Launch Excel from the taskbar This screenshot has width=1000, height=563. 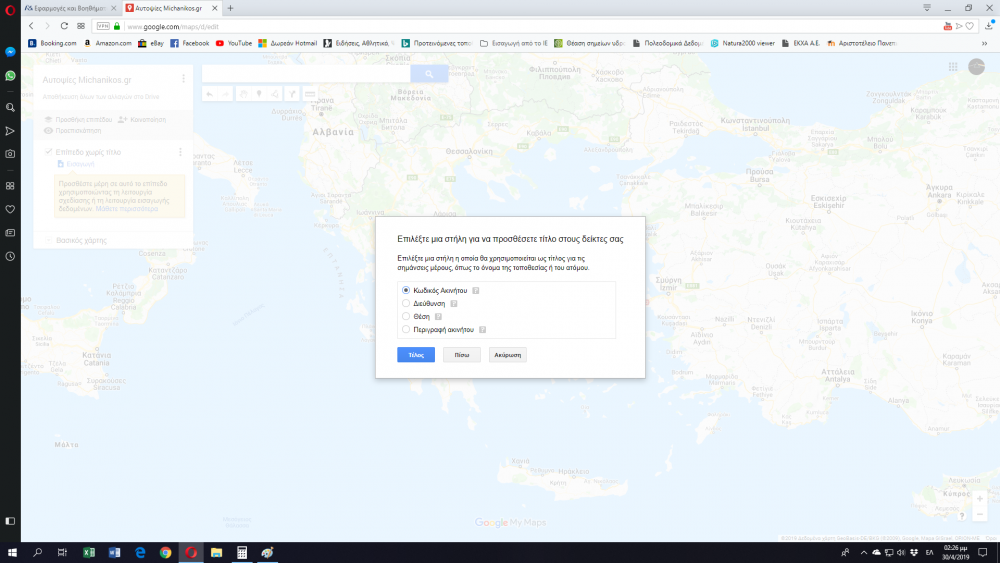coord(88,552)
